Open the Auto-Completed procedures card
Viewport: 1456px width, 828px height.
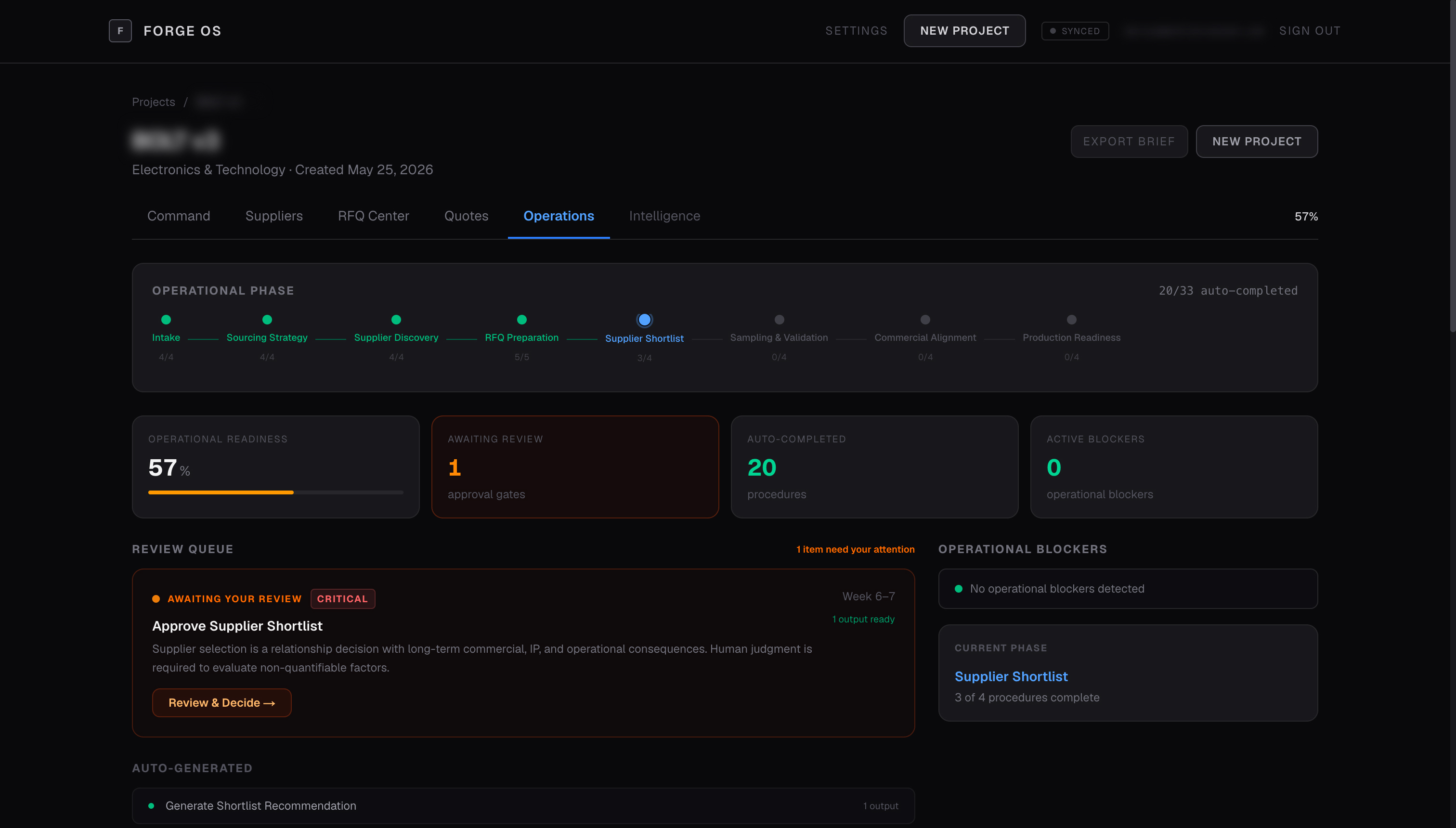click(874, 467)
